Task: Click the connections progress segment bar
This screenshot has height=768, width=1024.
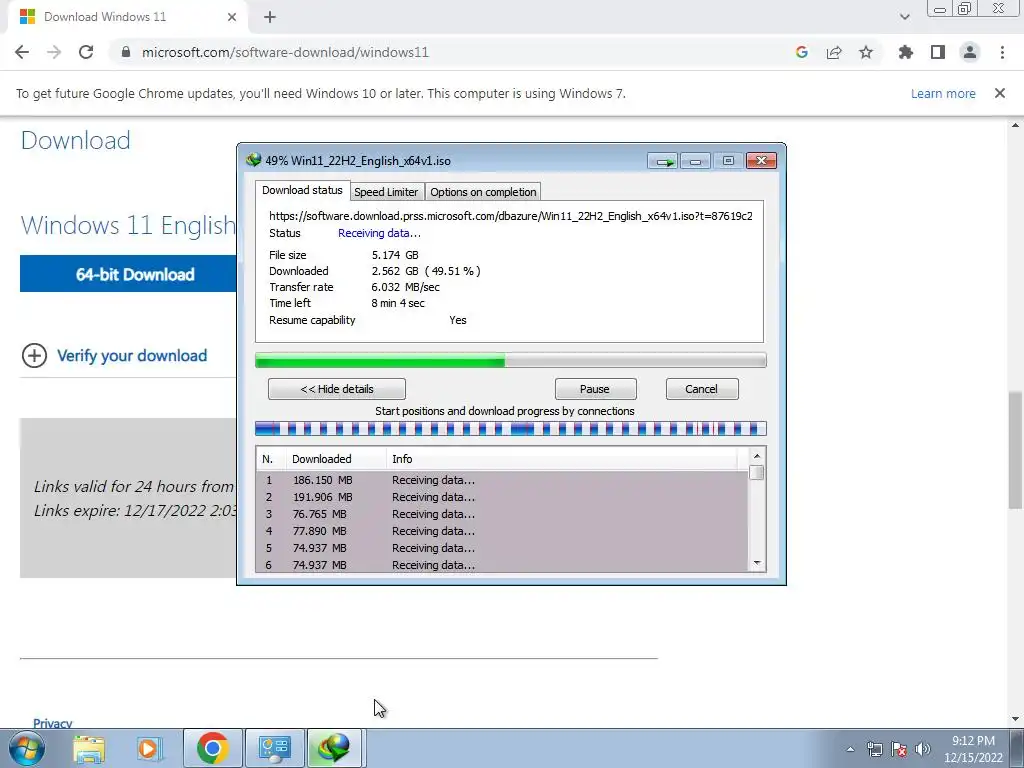Action: [511, 428]
